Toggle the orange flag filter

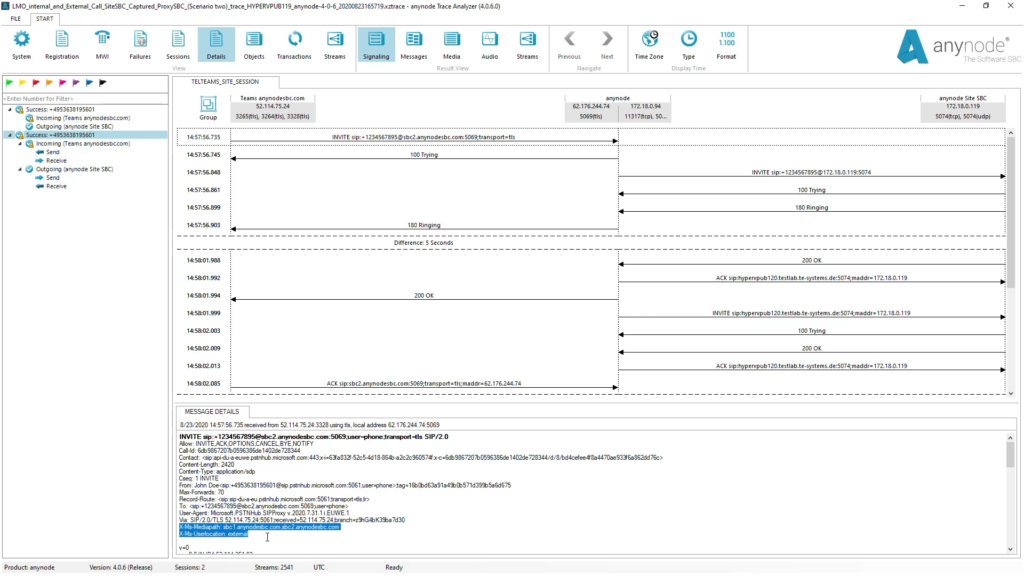point(49,83)
